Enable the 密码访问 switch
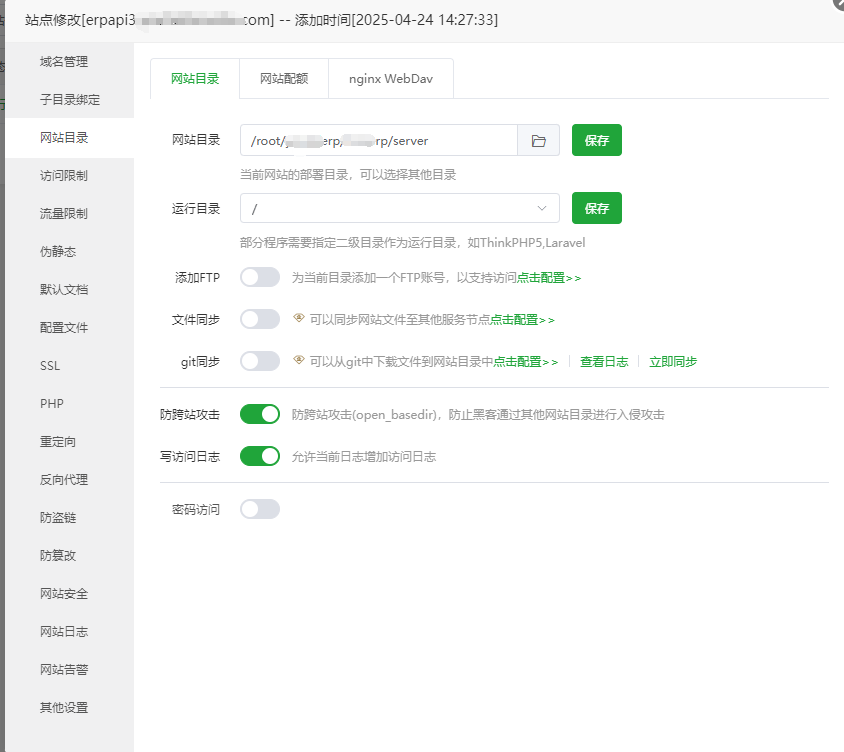 tap(260, 509)
